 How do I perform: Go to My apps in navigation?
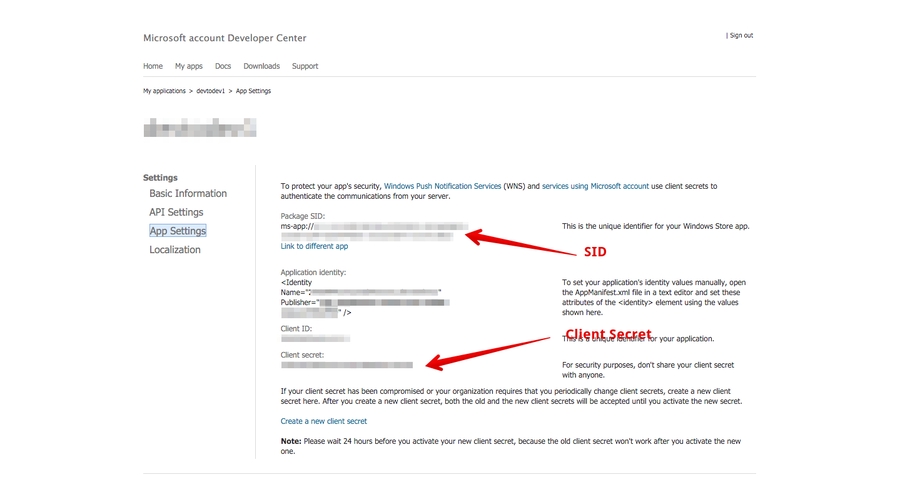click(188, 66)
